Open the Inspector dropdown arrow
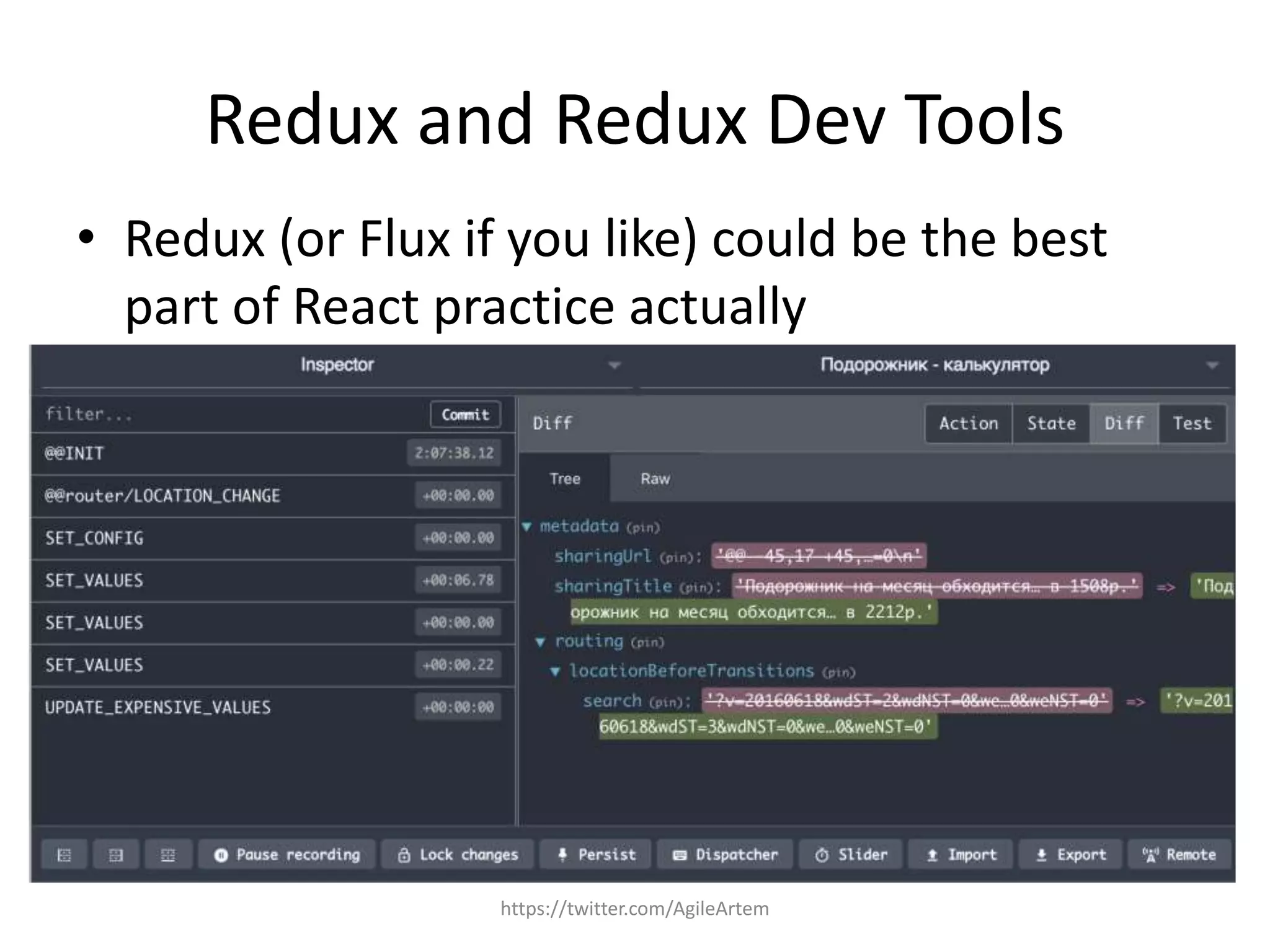 point(614,366)
